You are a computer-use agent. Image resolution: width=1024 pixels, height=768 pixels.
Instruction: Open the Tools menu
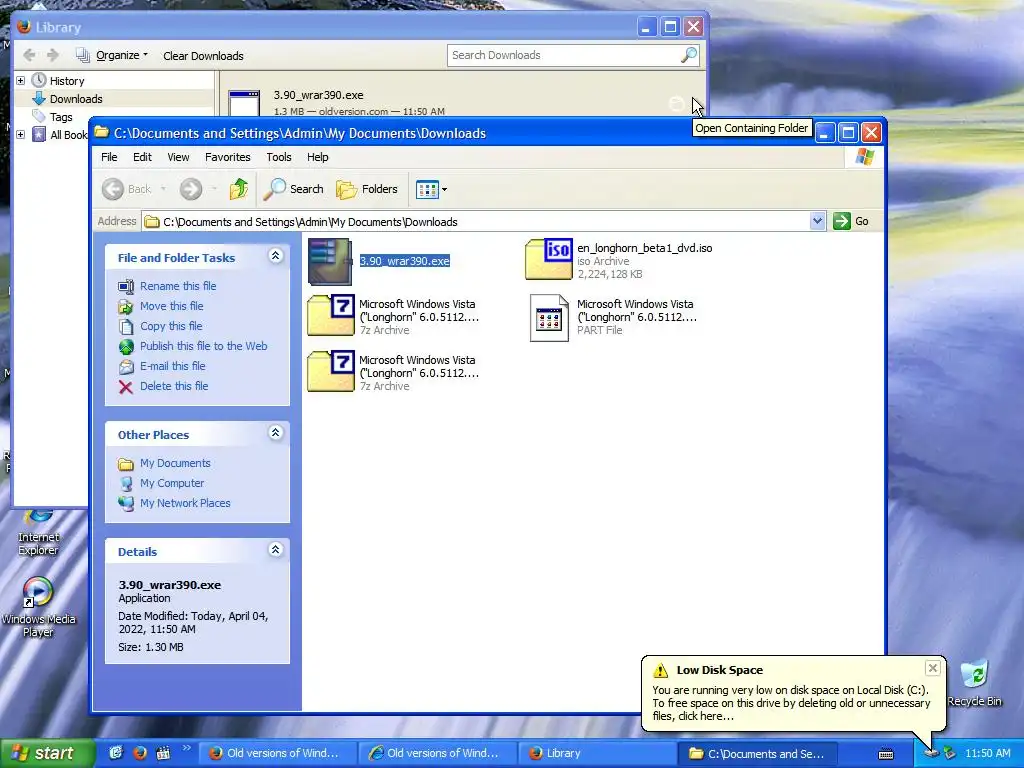[279, 157]
